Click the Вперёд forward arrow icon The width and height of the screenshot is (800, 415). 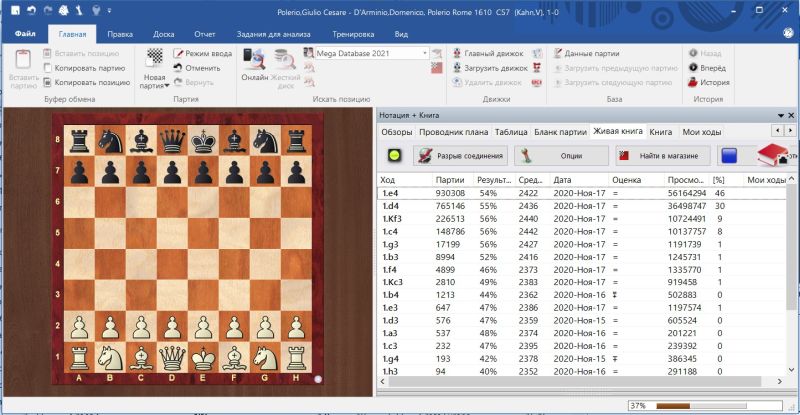click(x=694, y=67)
